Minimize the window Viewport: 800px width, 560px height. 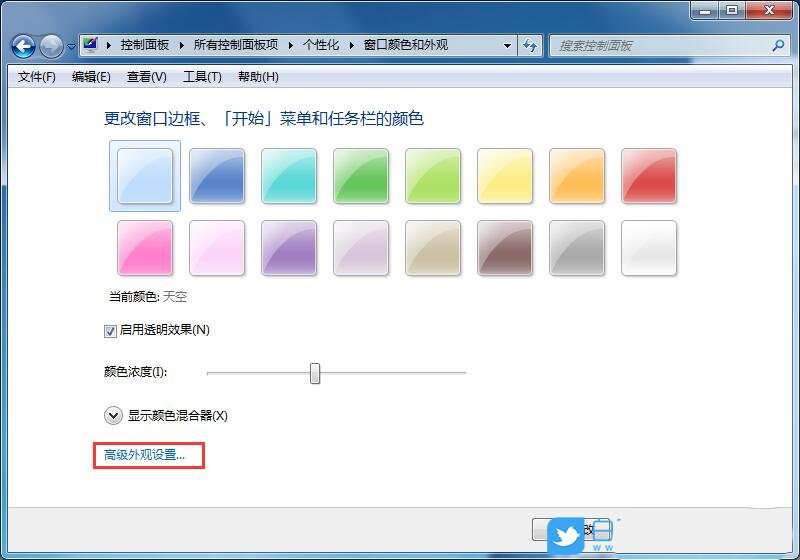705,10
